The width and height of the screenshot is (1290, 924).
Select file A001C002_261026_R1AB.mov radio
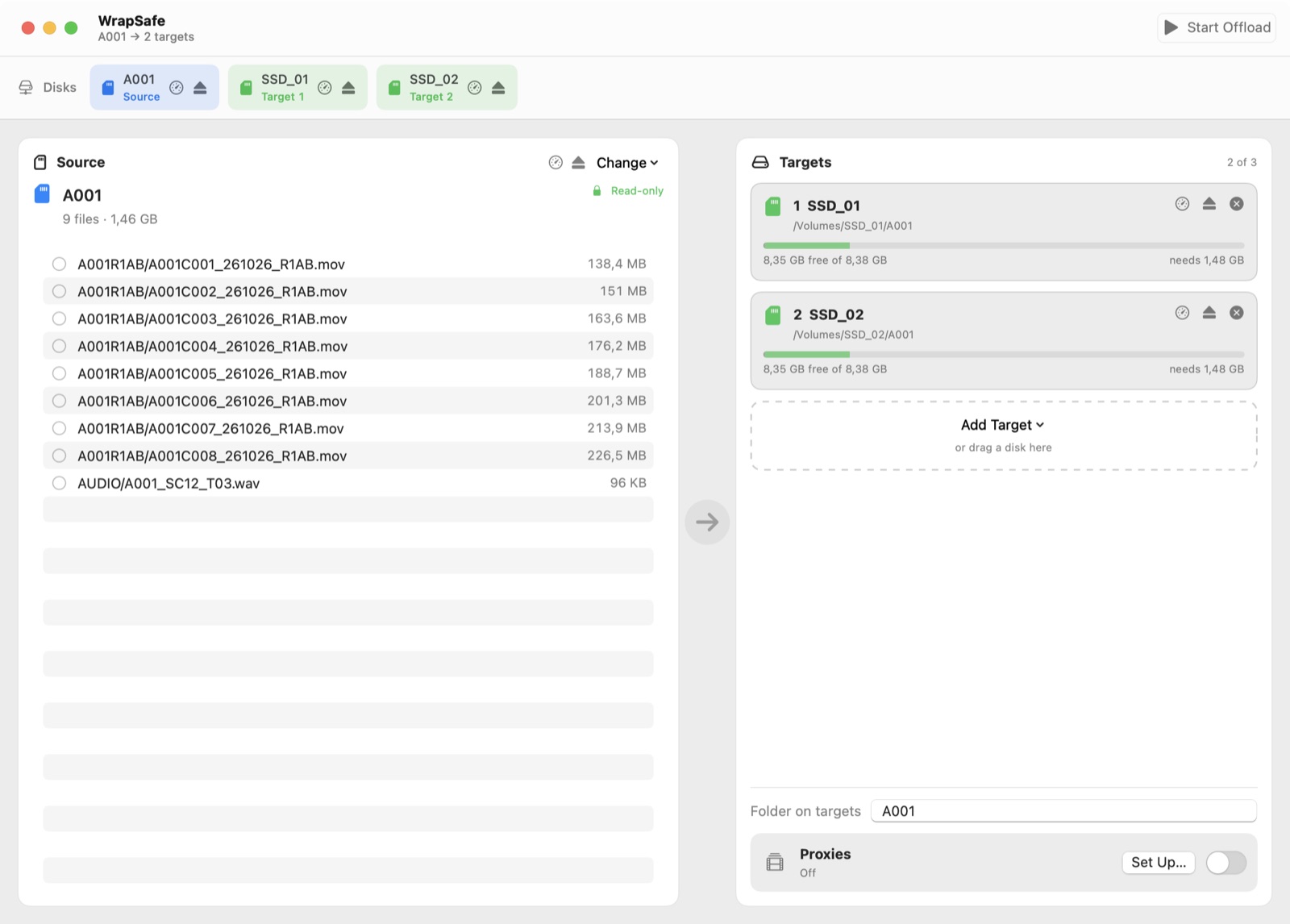59,291
